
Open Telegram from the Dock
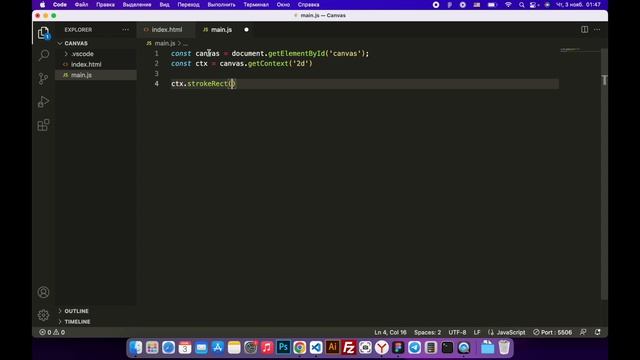pyautogui.click(x=415, y=347)
